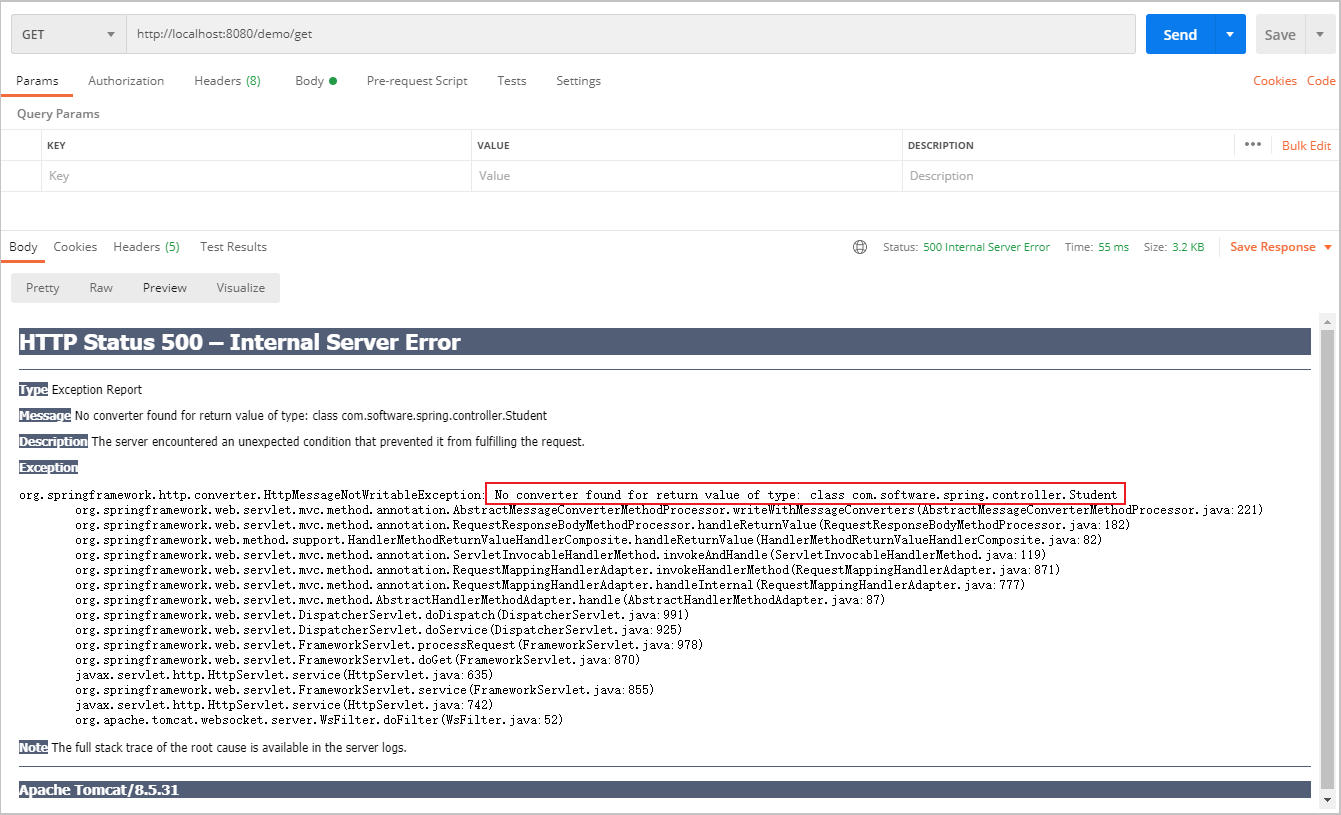Image resolution: width=1341 pixels, height=815 pixels.
Task: Click the response pane vertical scrollbar
Action: 1327,559
